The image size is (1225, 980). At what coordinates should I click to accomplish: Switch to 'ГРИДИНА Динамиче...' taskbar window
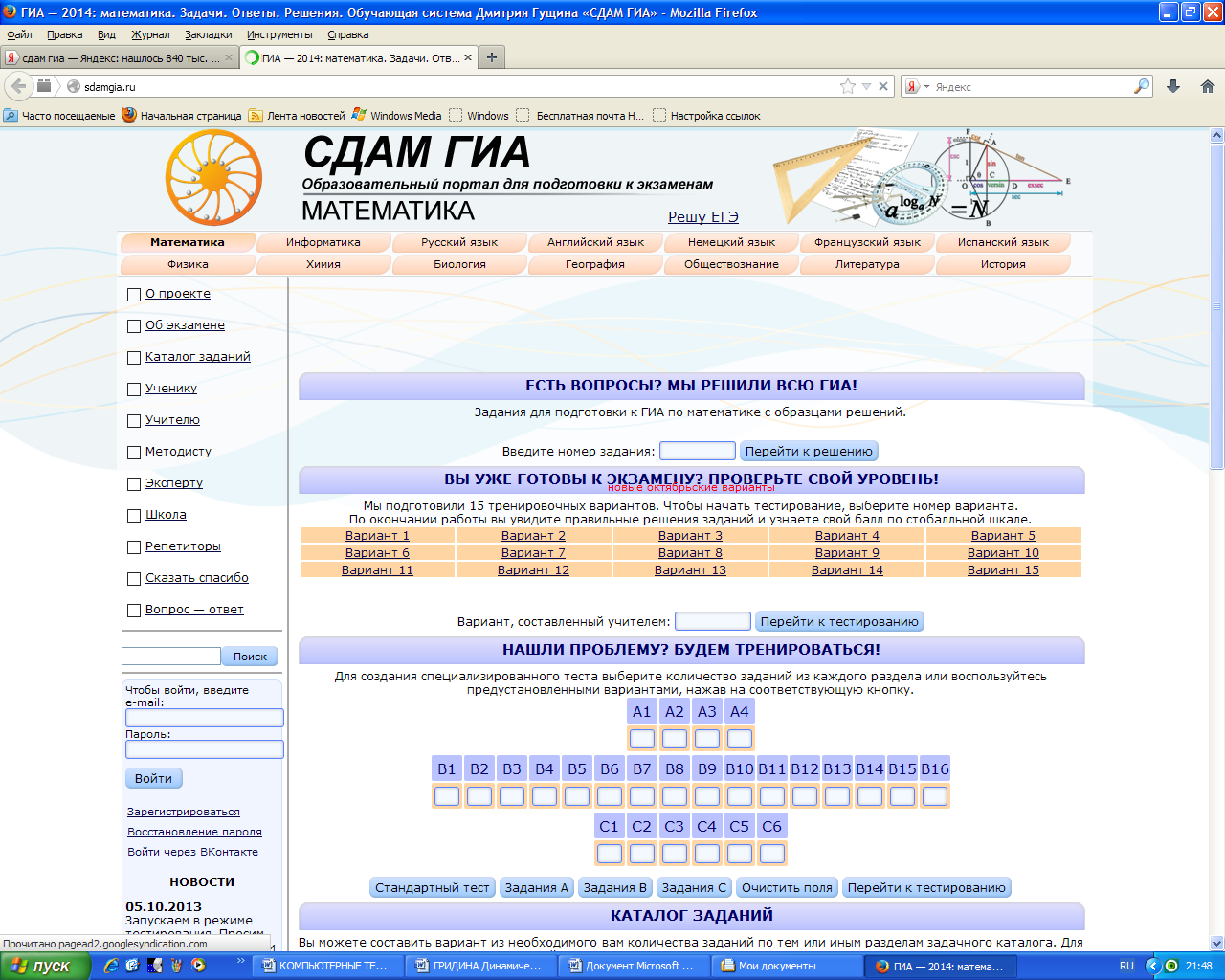(x=480, y=966)
